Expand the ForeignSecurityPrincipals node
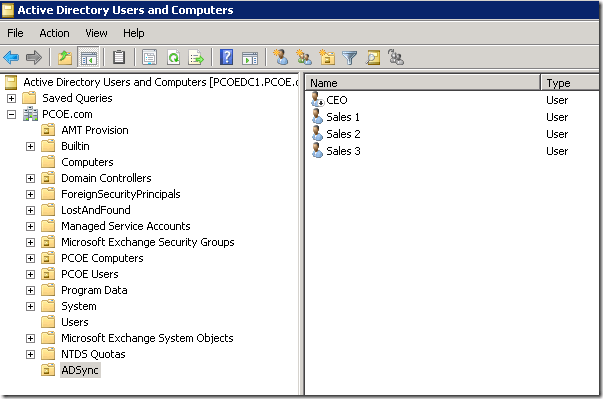 (30, 195)
